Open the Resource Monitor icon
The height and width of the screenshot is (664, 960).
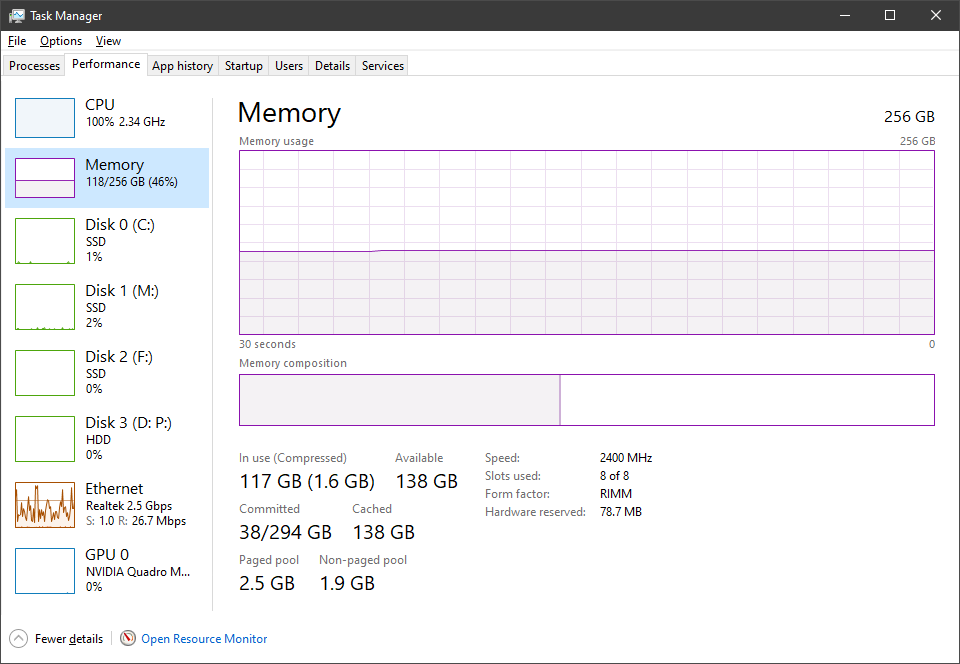pos(127,638)
